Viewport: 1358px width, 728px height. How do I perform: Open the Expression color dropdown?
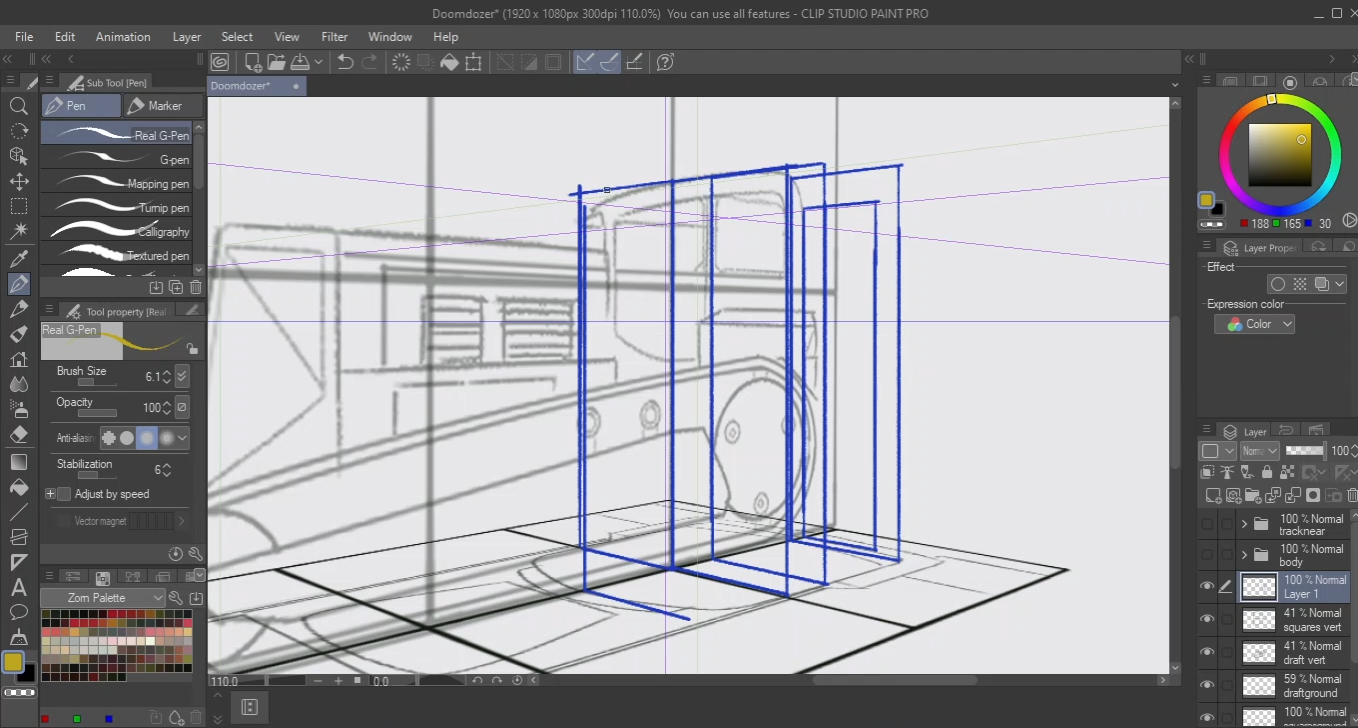coord(1255,324)
